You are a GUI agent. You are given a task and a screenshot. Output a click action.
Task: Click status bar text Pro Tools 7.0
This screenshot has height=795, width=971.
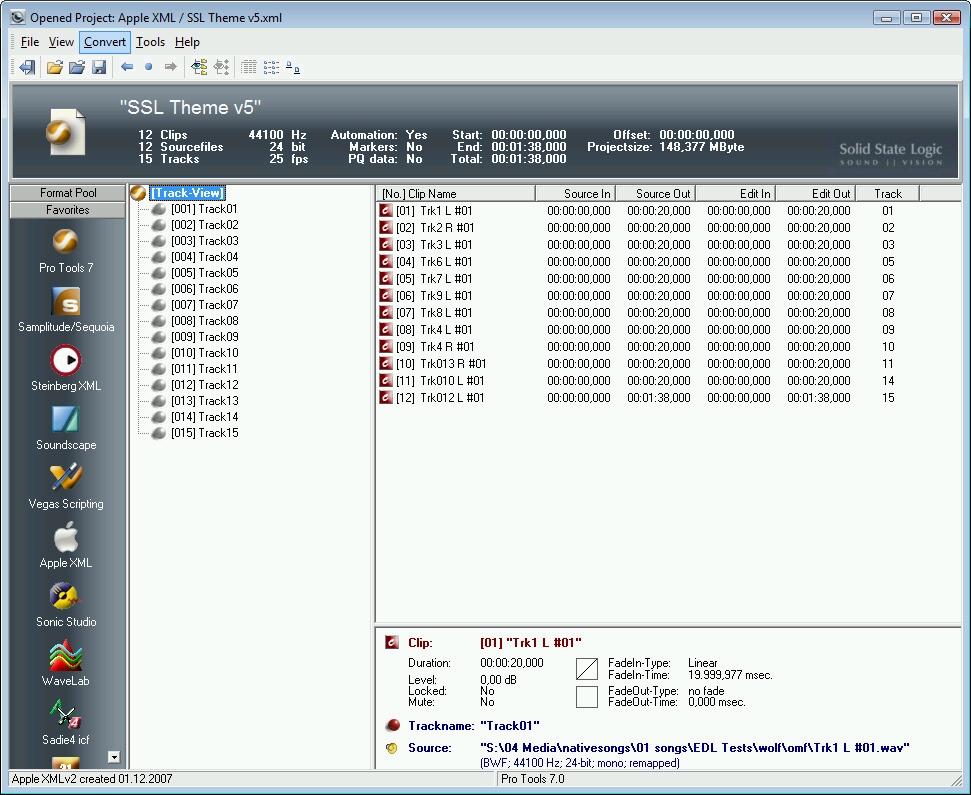533,779
